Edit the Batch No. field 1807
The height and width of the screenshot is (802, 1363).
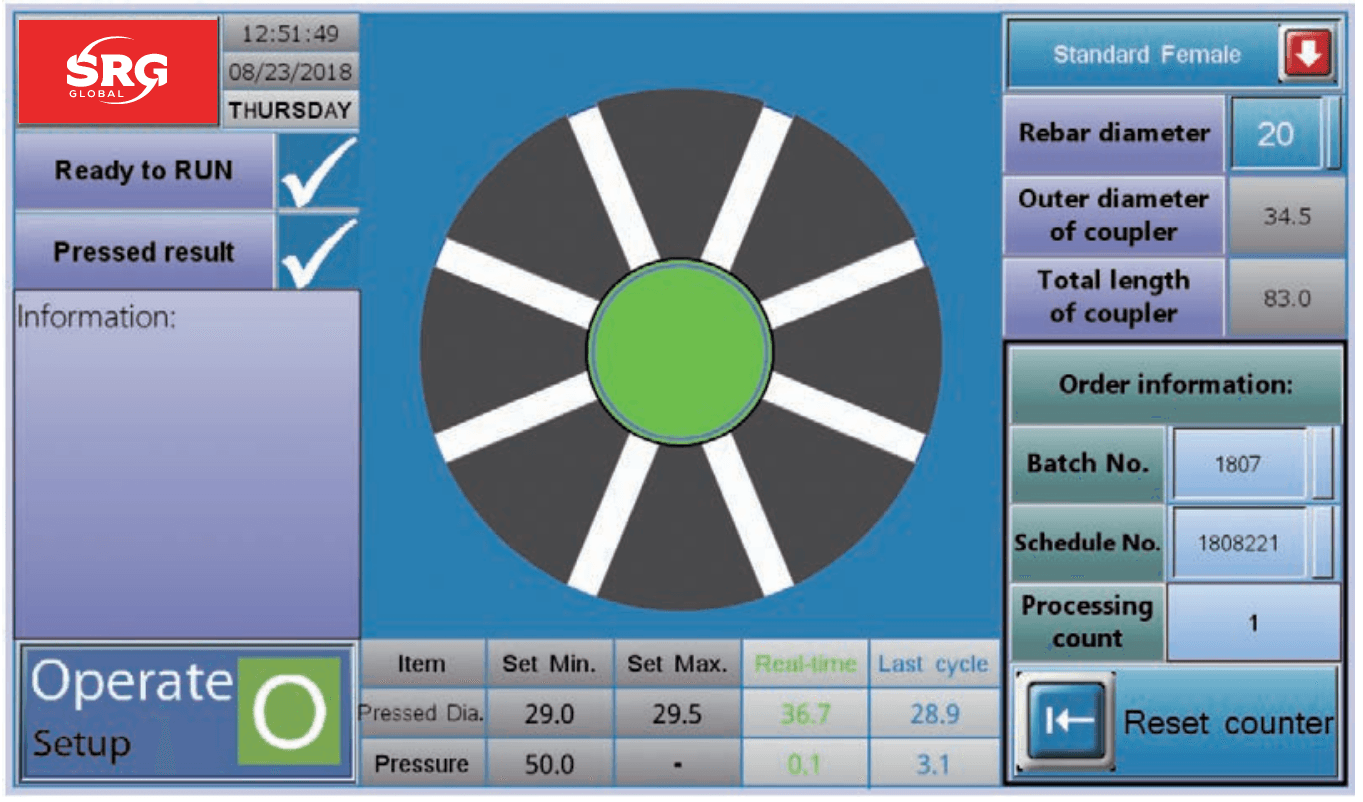click(x=1239, y=464)
